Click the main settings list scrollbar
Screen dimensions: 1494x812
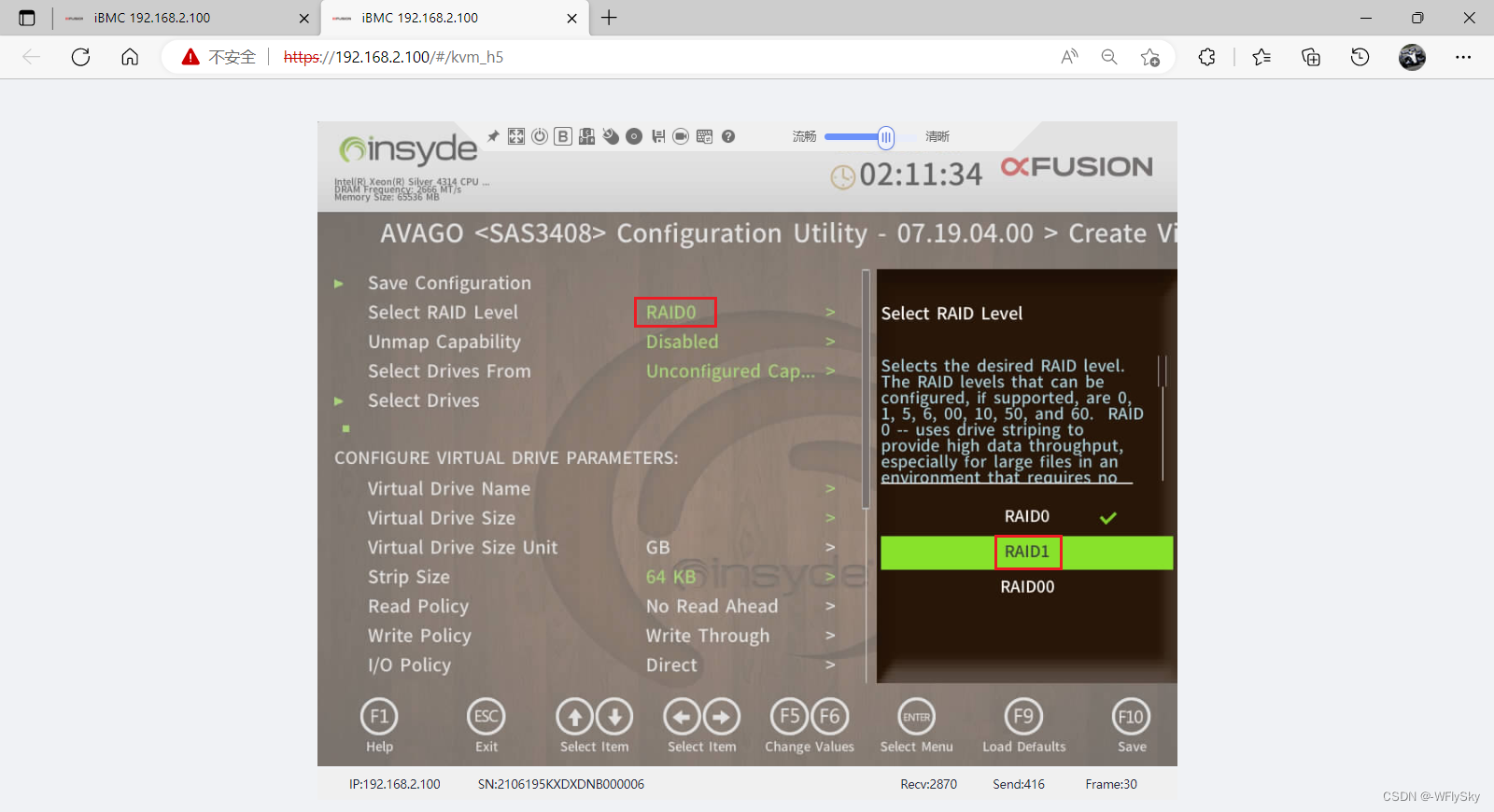[866, 389]
